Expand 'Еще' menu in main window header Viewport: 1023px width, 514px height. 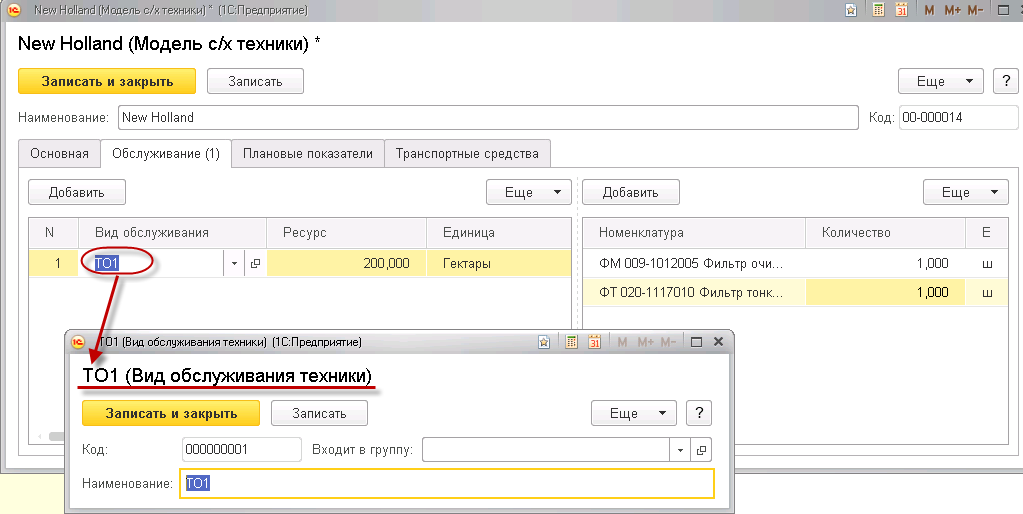[940, 82]
